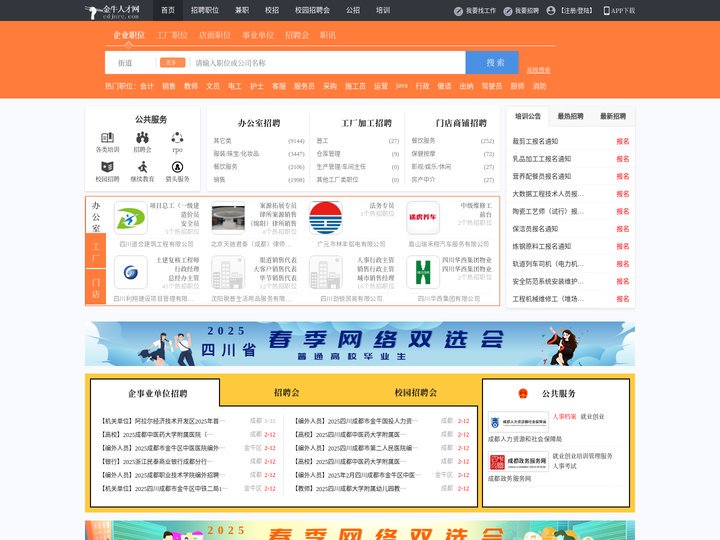Open the 继续教育 icon
The width and height of the screenshot is (720, 540).
[x=142, y=166]
